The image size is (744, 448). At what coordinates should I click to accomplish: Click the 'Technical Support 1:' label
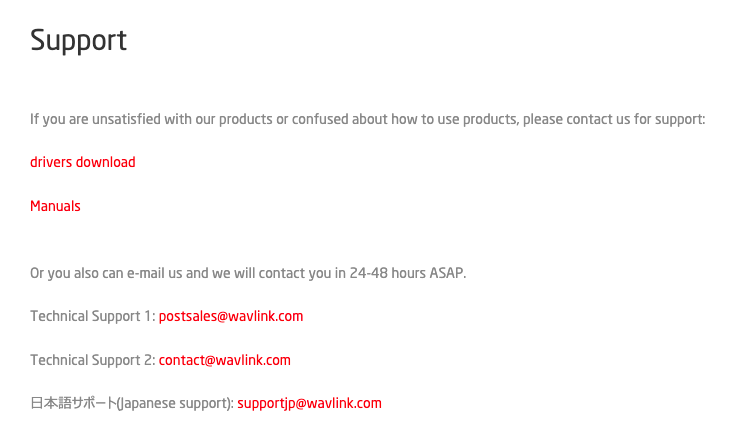[93, 317]
